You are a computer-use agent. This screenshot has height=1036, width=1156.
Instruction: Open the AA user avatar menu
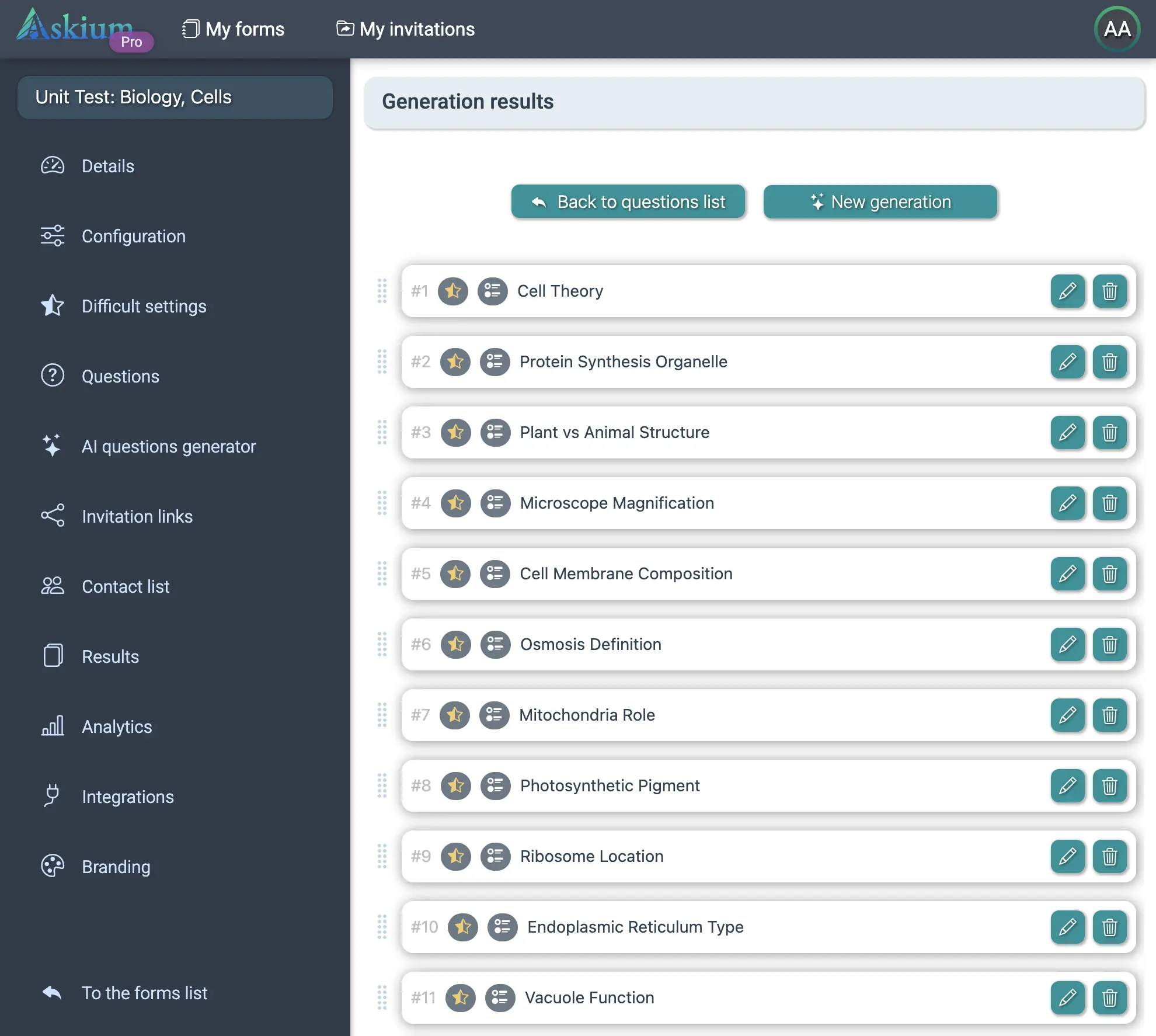tap(1116, 29)
